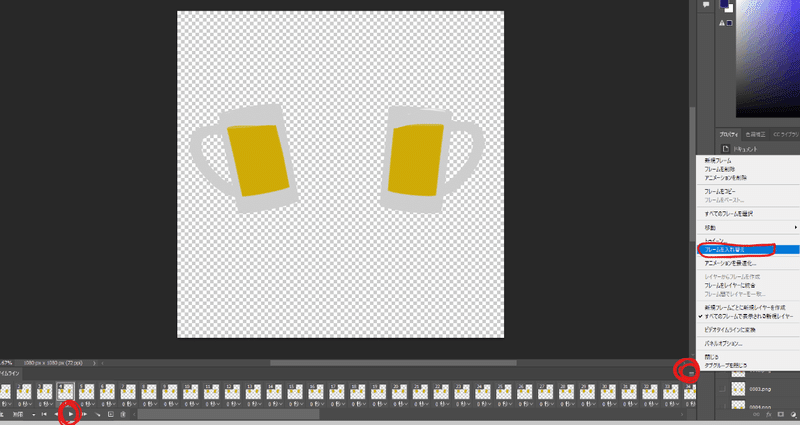Pick a color in the color field
The width and height of the screenshot is (800, 425).
point(767,58)
